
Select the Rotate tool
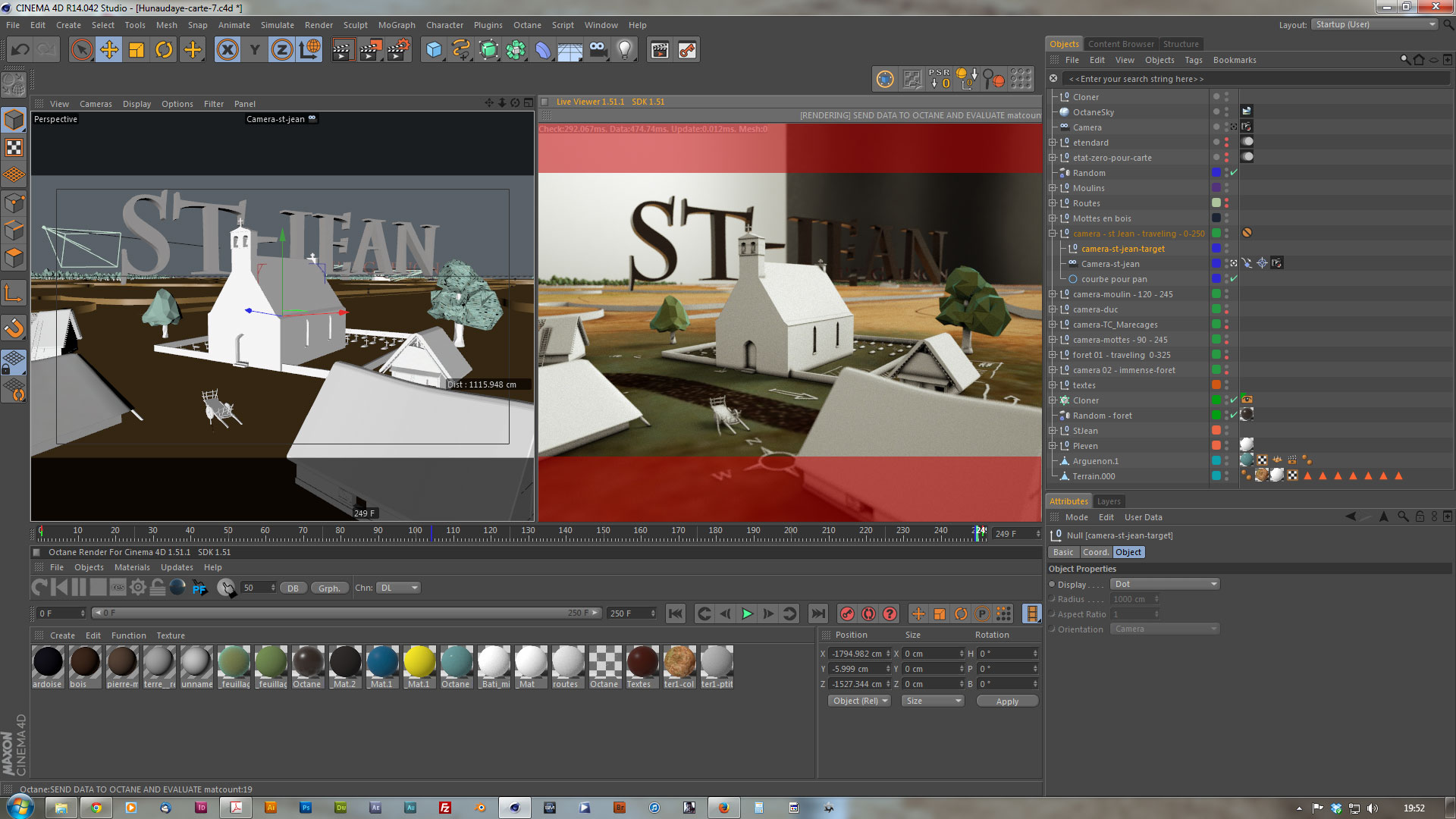[x=164, y=50]
